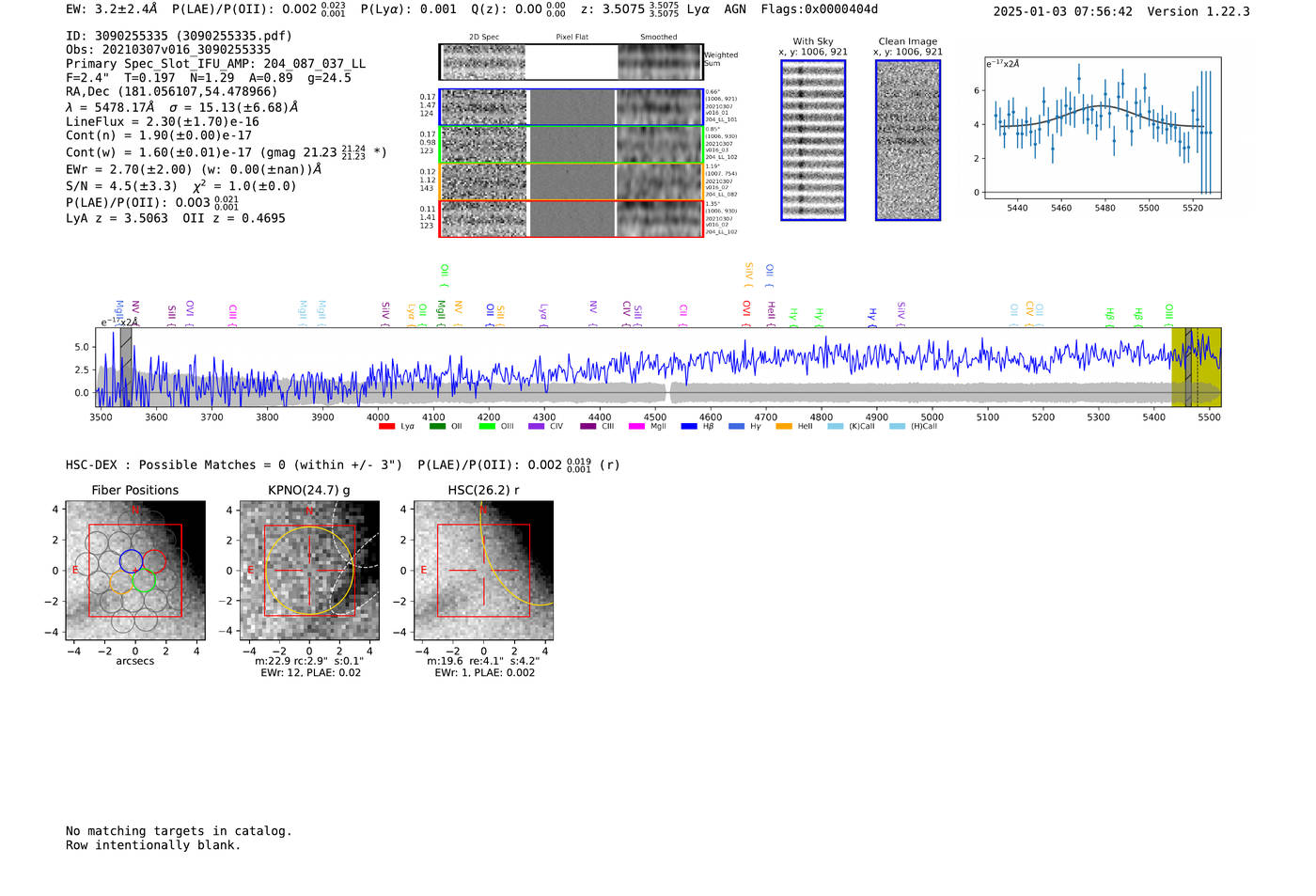Click "Row intentionally blank." text
The width and height of the screenshot is (1316, 896).
(x=153, y=845)
